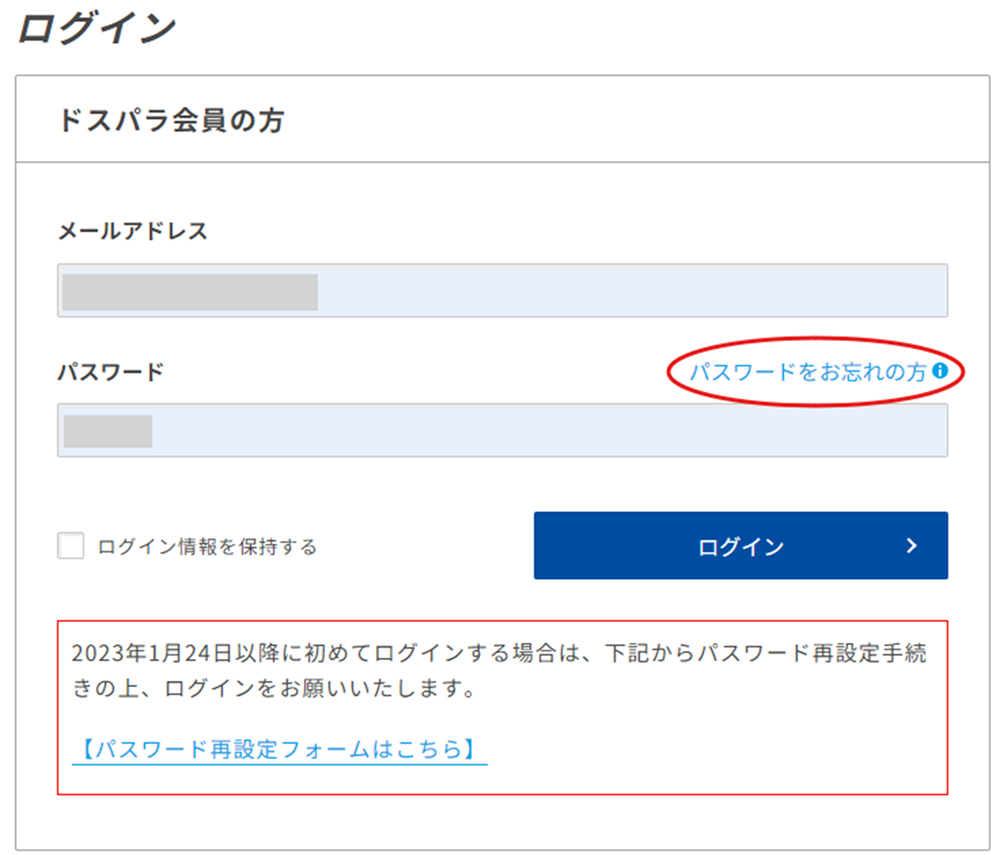Open the パスワードをお忘れの方 link
Viewport: 1000px width, 855px height.
(807, 372)
